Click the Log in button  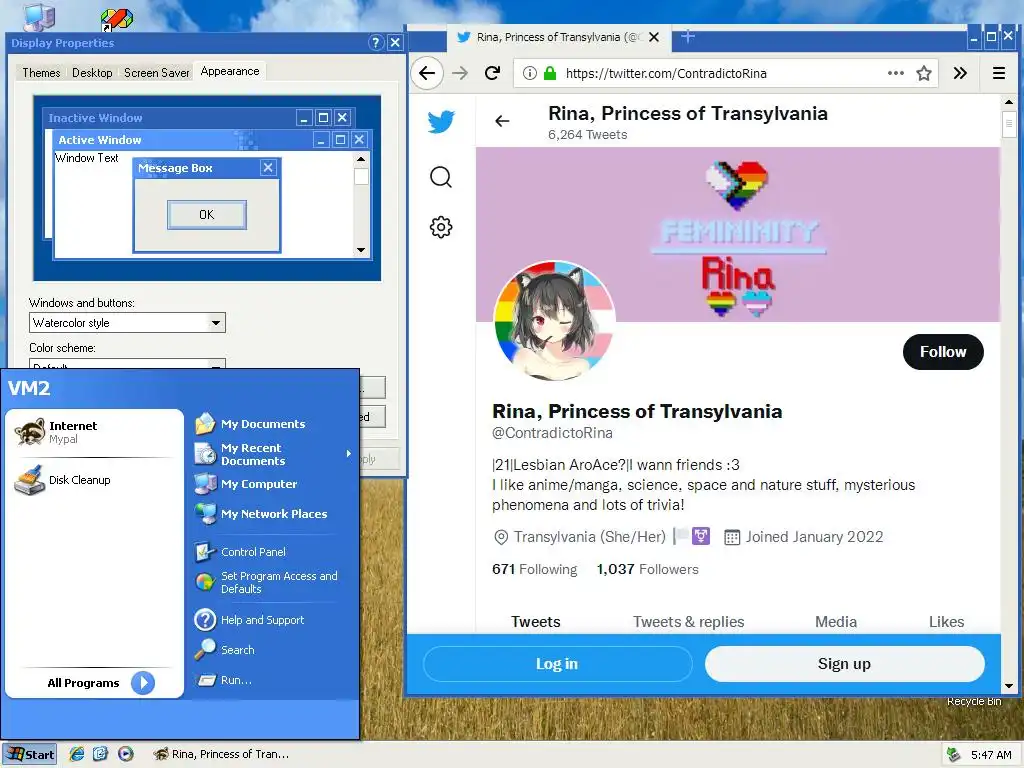(x=557, y=664)
